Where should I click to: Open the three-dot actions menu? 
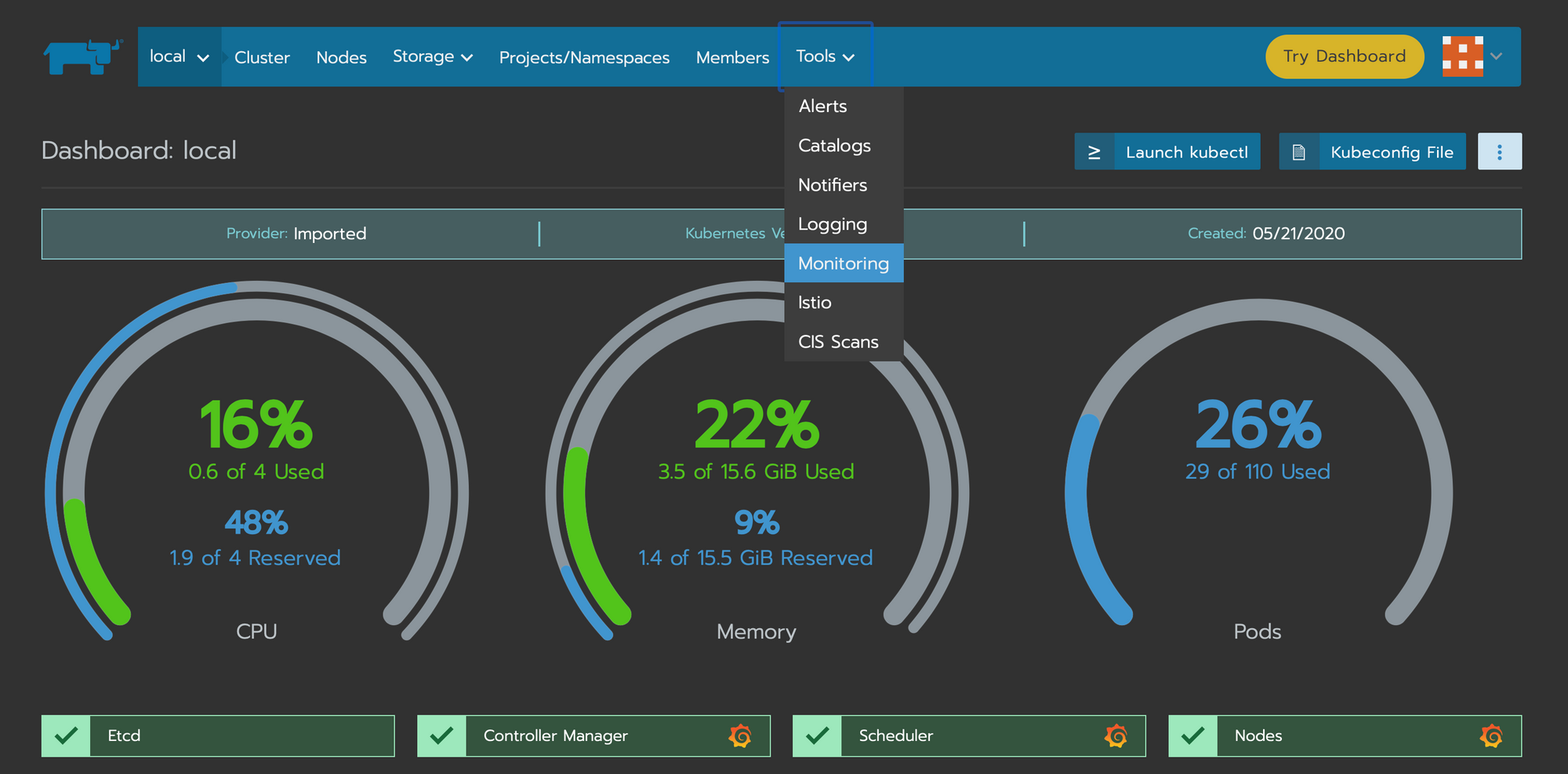[1500, 151]
